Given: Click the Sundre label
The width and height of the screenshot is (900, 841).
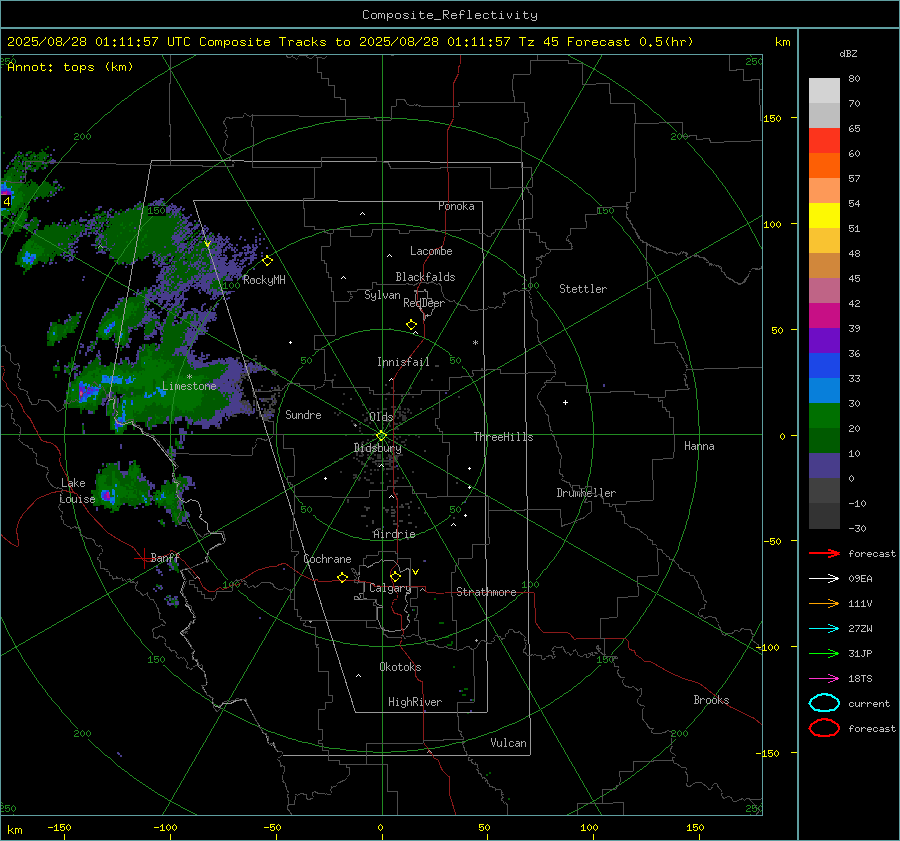Looking at the screenshot, I should pos(303,414).
